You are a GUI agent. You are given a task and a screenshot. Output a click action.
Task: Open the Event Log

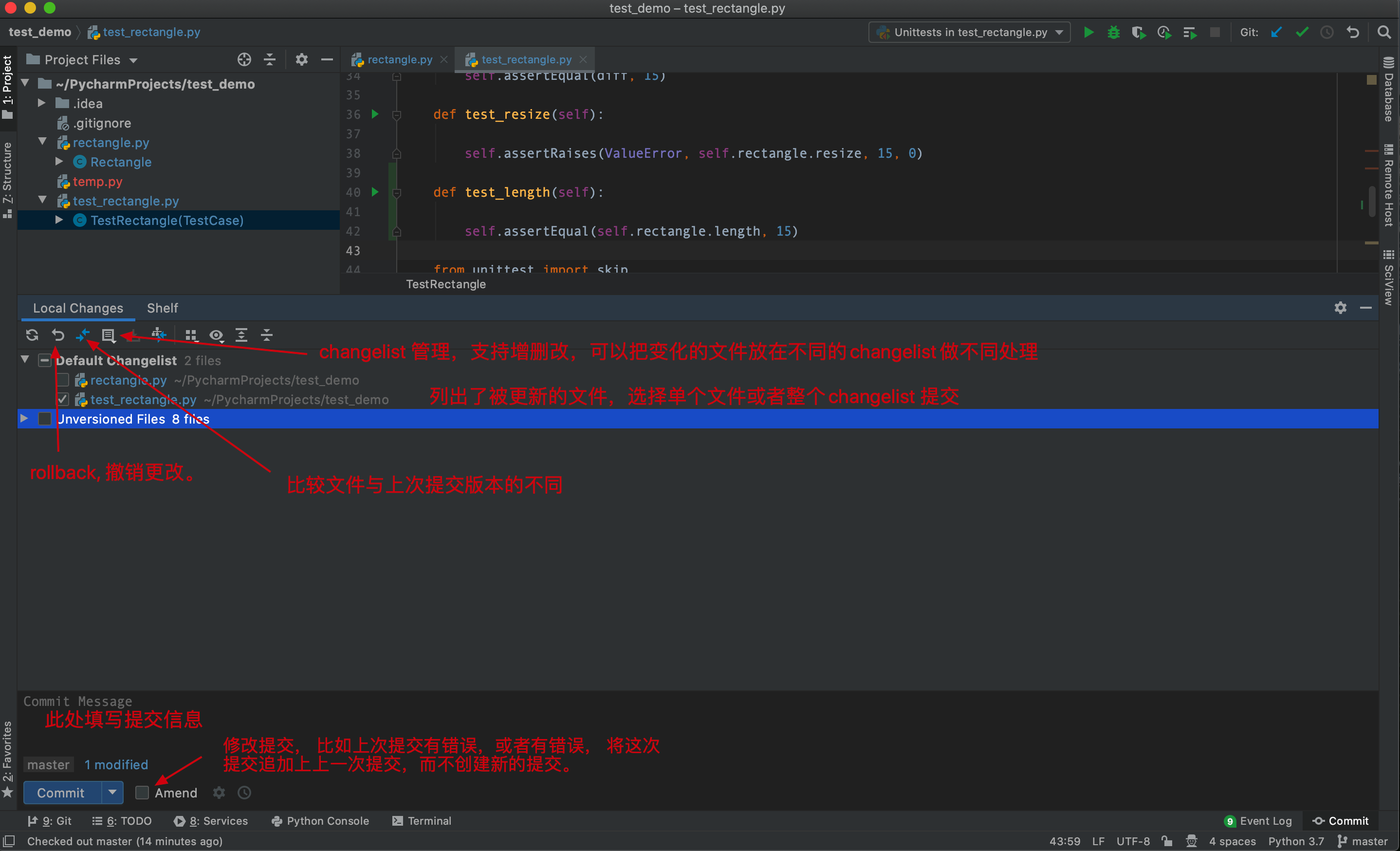(x=1258, y=821)
